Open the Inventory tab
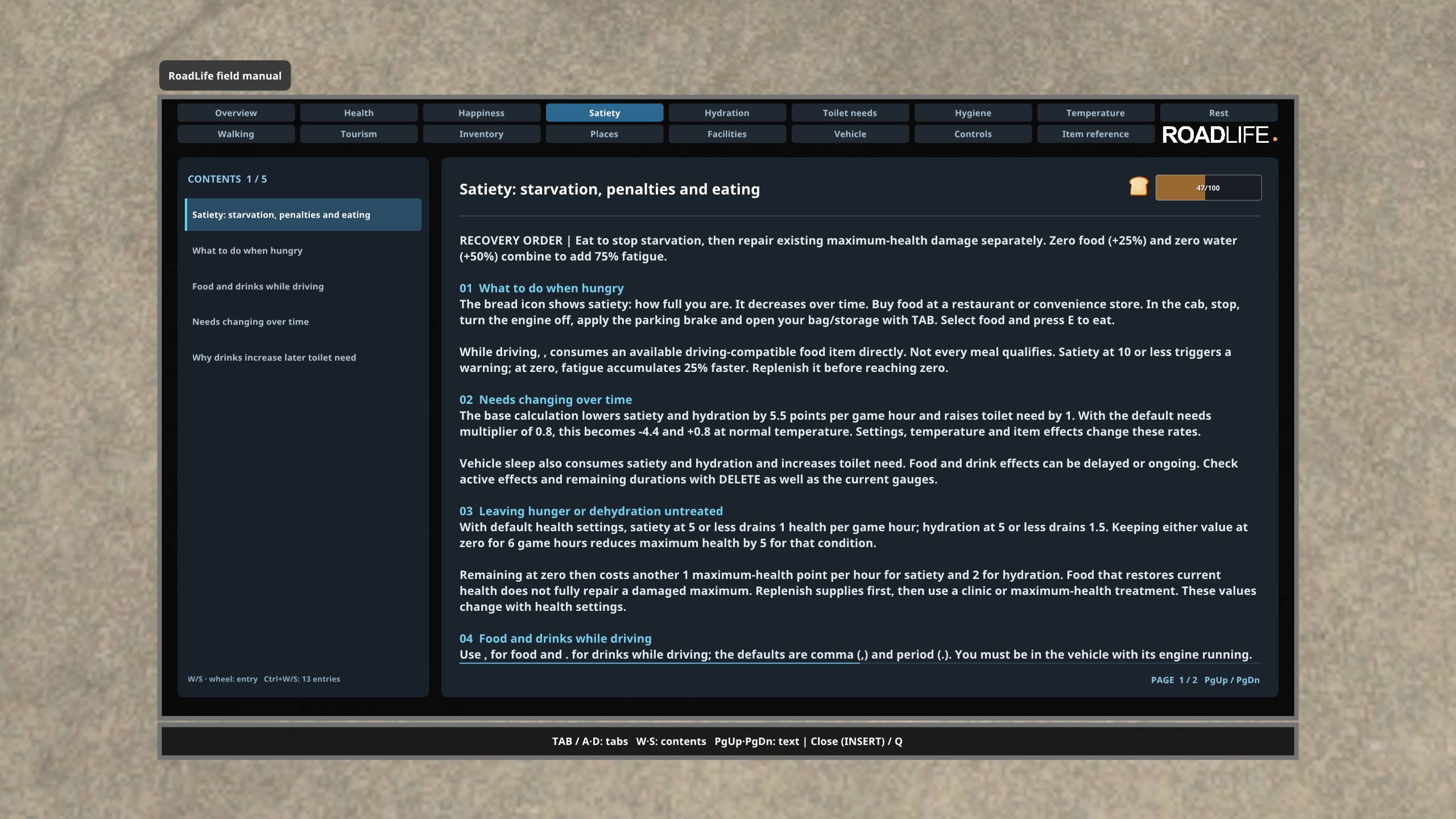This screenshot has height=819, width=1456. [x=482, y=134]
